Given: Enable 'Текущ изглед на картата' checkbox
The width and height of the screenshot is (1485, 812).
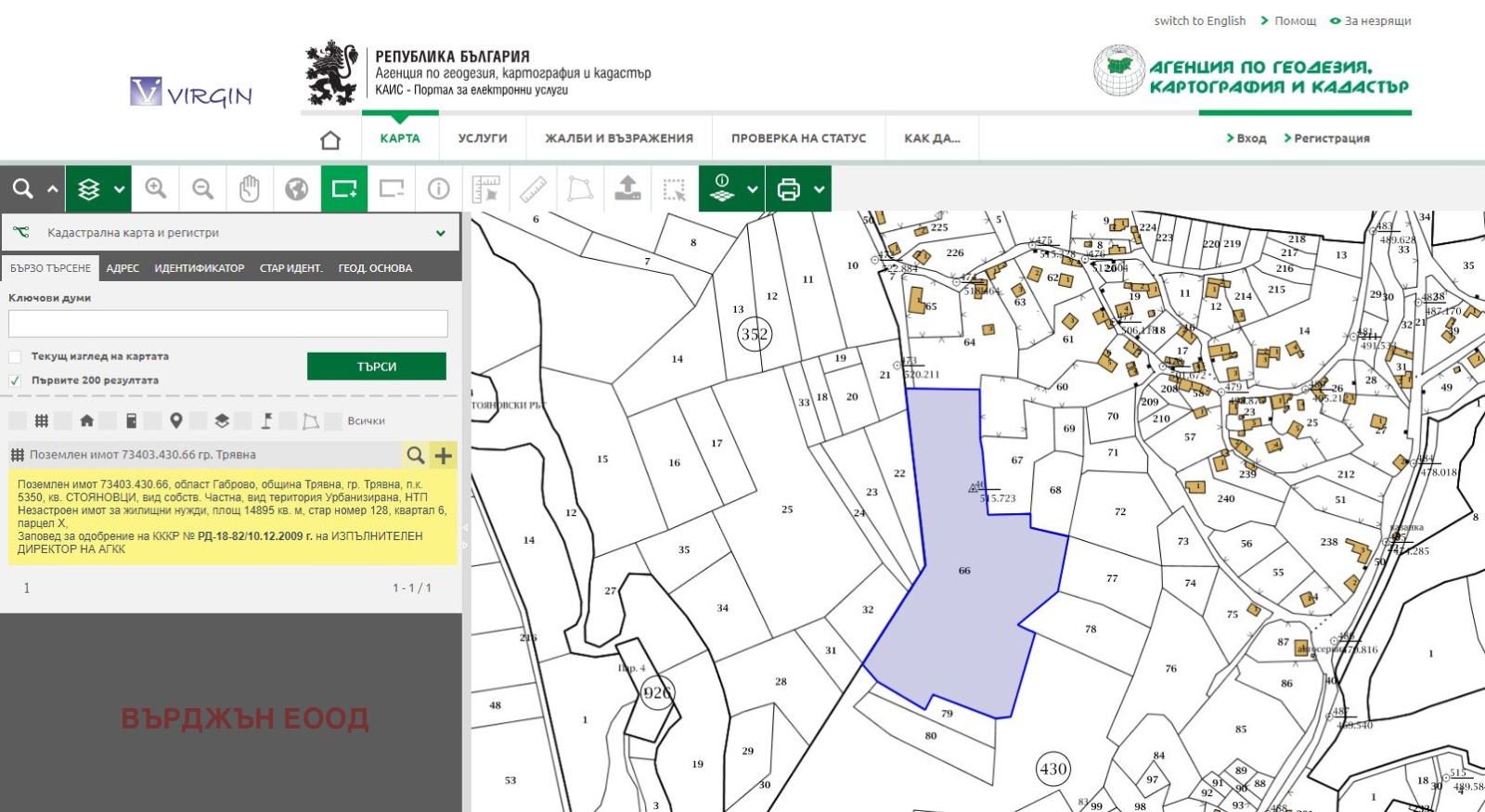Looking at the screenshot, I should tap(15, 356).
